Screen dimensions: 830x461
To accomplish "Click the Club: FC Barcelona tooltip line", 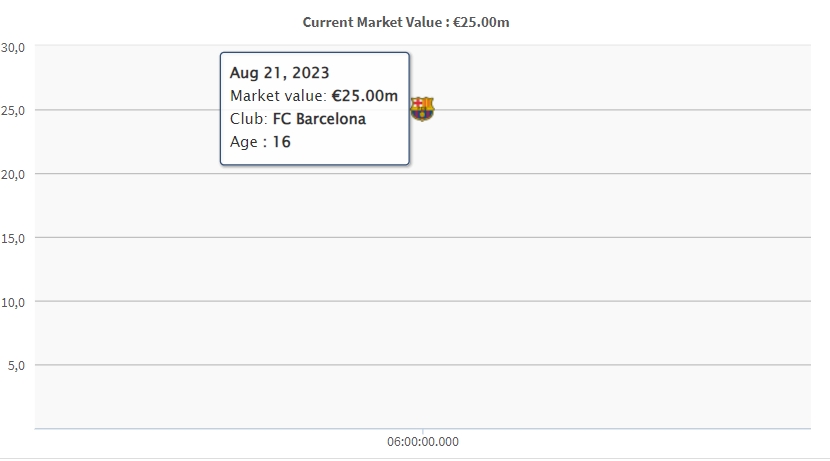I will click(x=297, y=119).
